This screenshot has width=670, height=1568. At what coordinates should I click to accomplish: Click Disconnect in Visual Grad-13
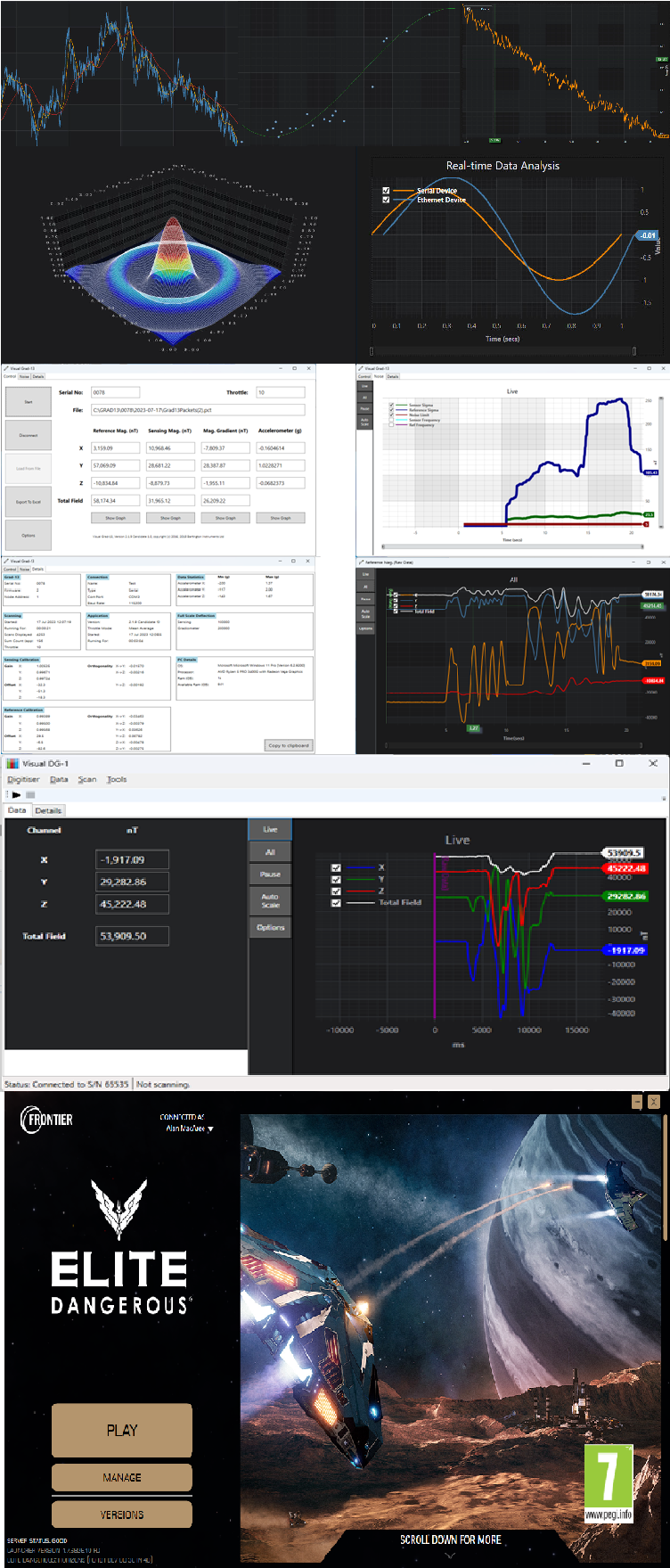pos(29,435)
